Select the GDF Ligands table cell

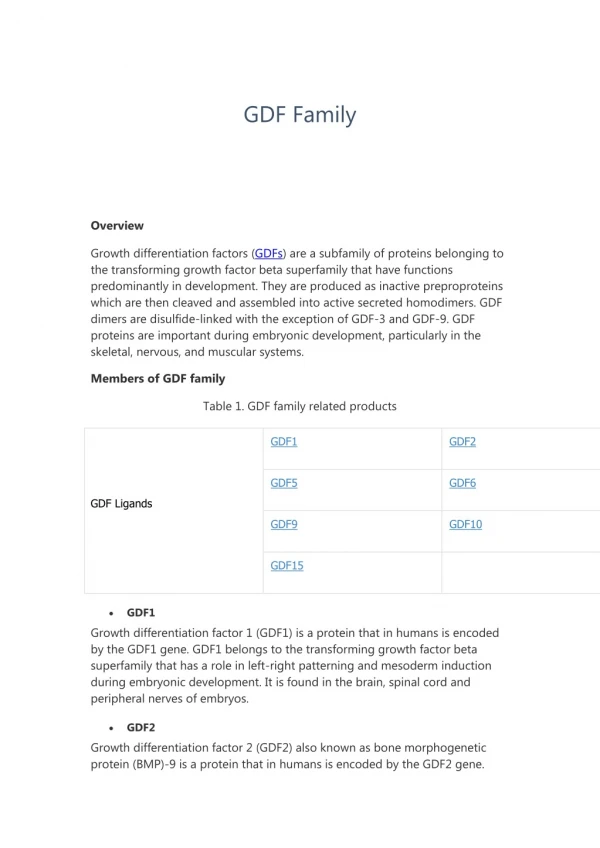(174, 511)
